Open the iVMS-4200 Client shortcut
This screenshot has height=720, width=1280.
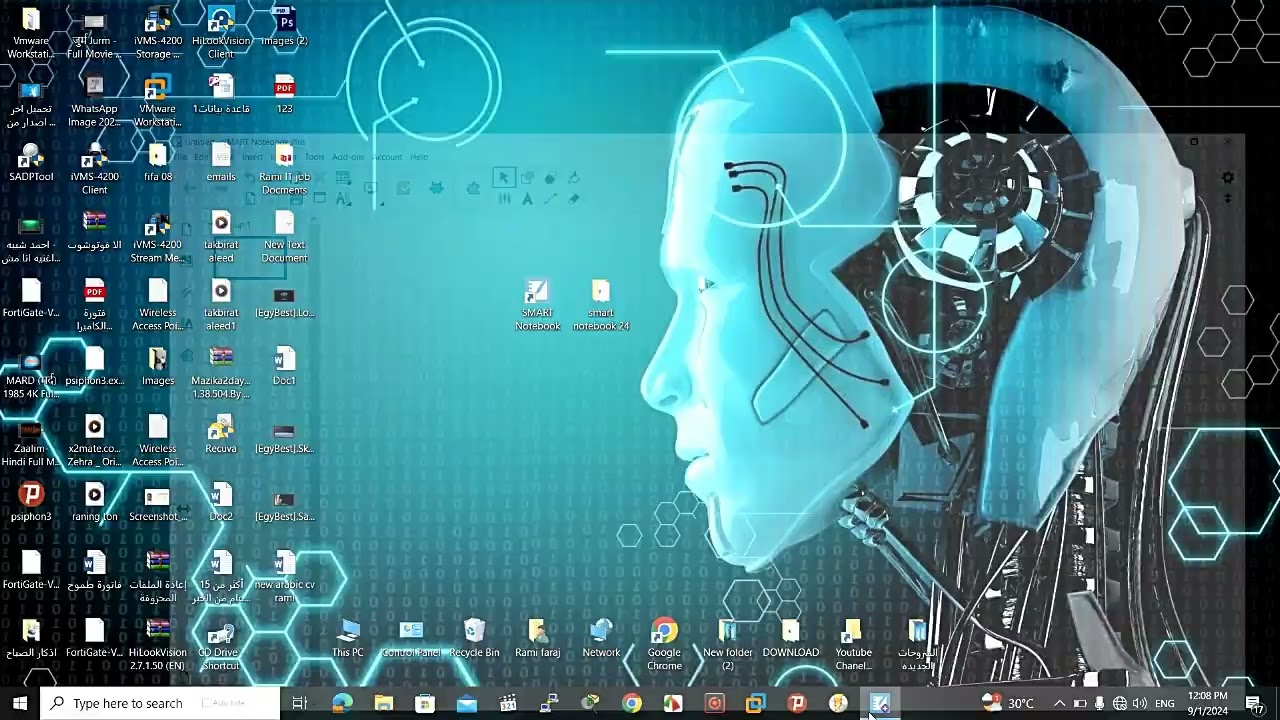coord(94,169)
